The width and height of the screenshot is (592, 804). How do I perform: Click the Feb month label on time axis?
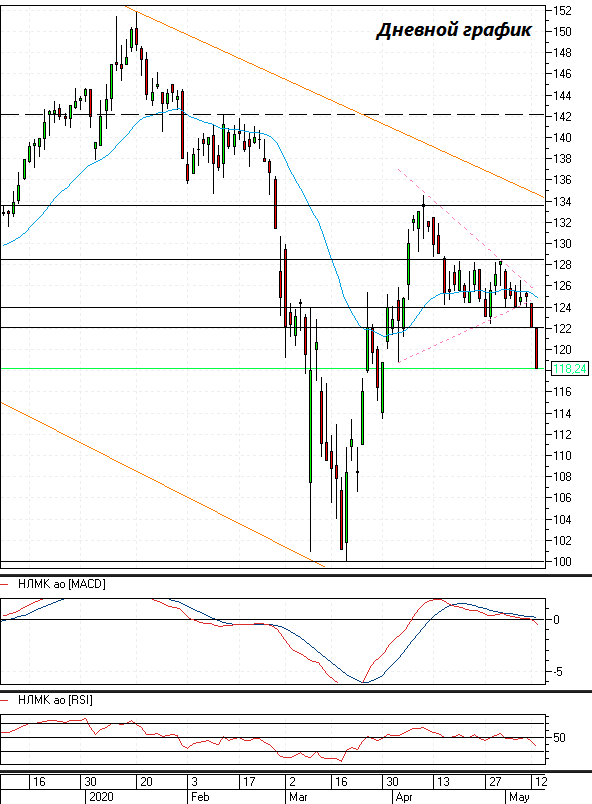click(200, 797)
